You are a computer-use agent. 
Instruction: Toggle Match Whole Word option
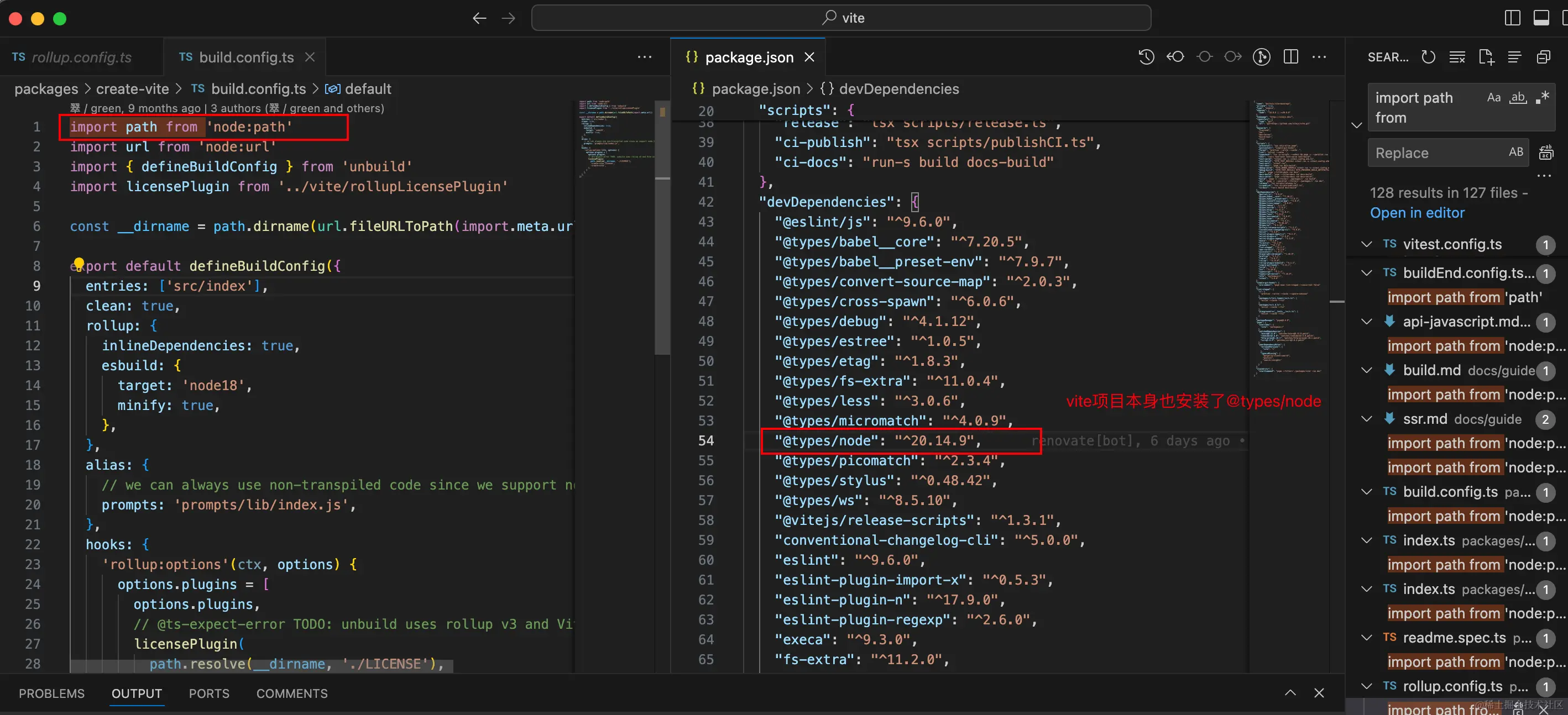(x=1518, y=97)
